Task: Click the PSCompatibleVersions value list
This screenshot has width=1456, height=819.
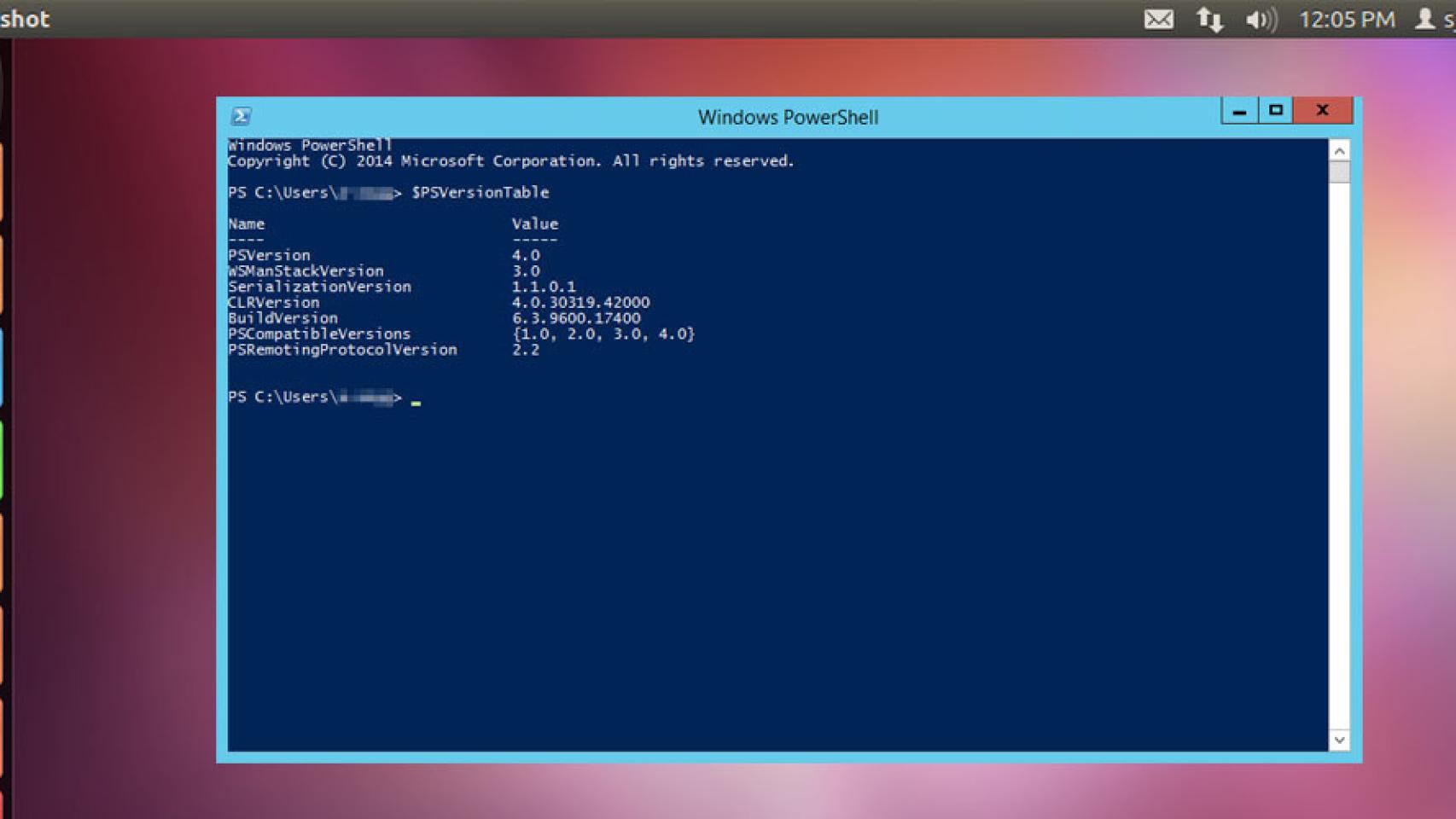Action: tap(603, 334)
